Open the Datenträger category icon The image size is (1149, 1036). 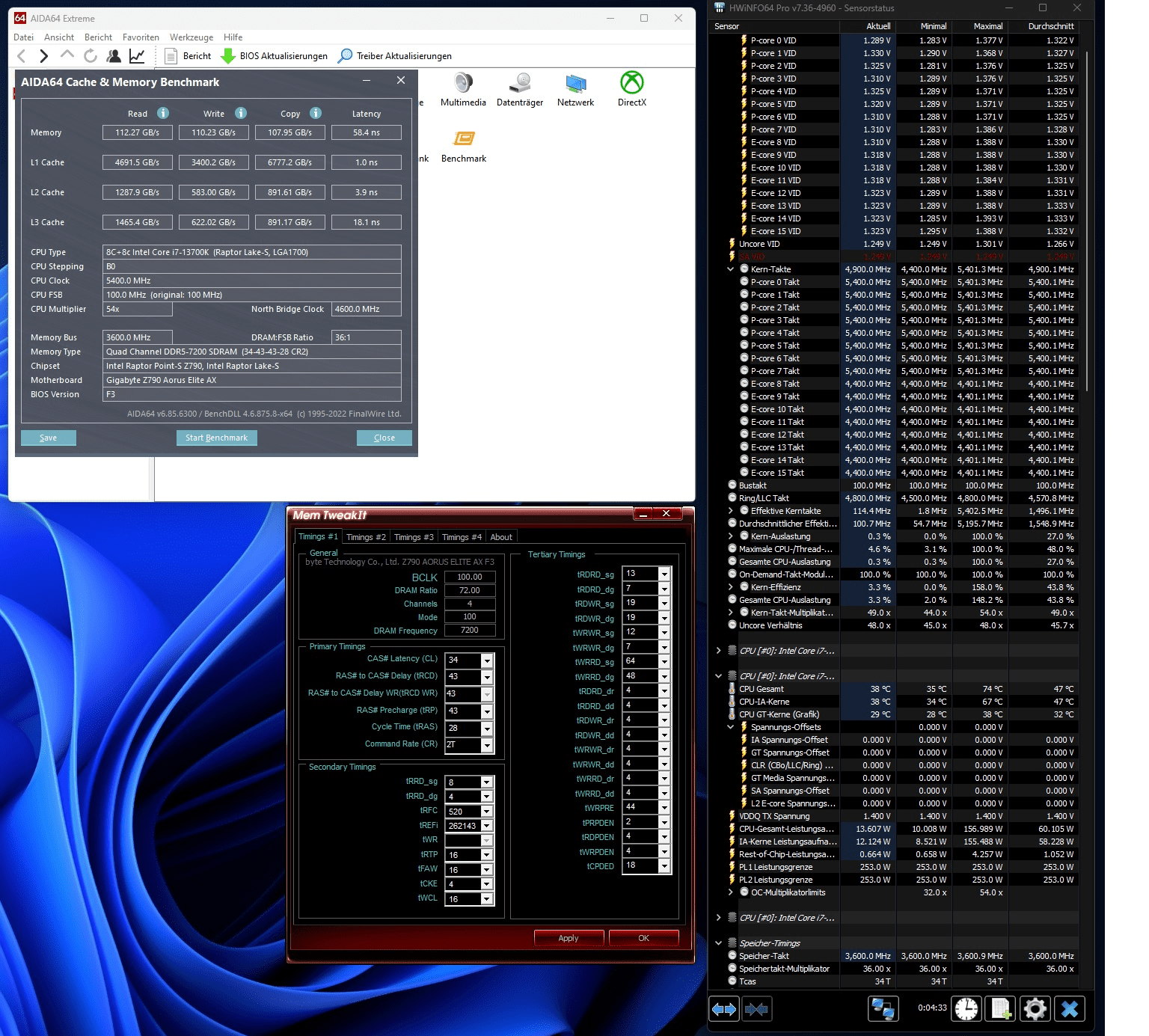click(x=520, y=90)
